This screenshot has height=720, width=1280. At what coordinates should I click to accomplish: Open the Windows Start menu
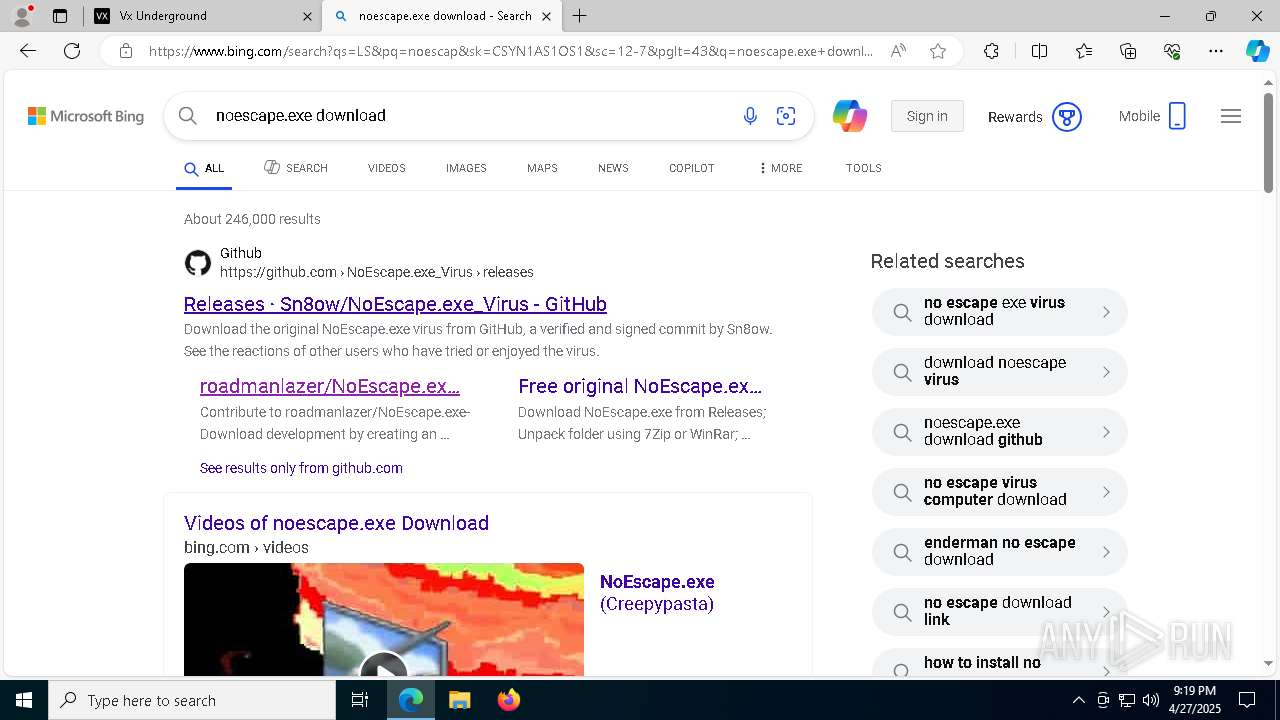[24, 700]
